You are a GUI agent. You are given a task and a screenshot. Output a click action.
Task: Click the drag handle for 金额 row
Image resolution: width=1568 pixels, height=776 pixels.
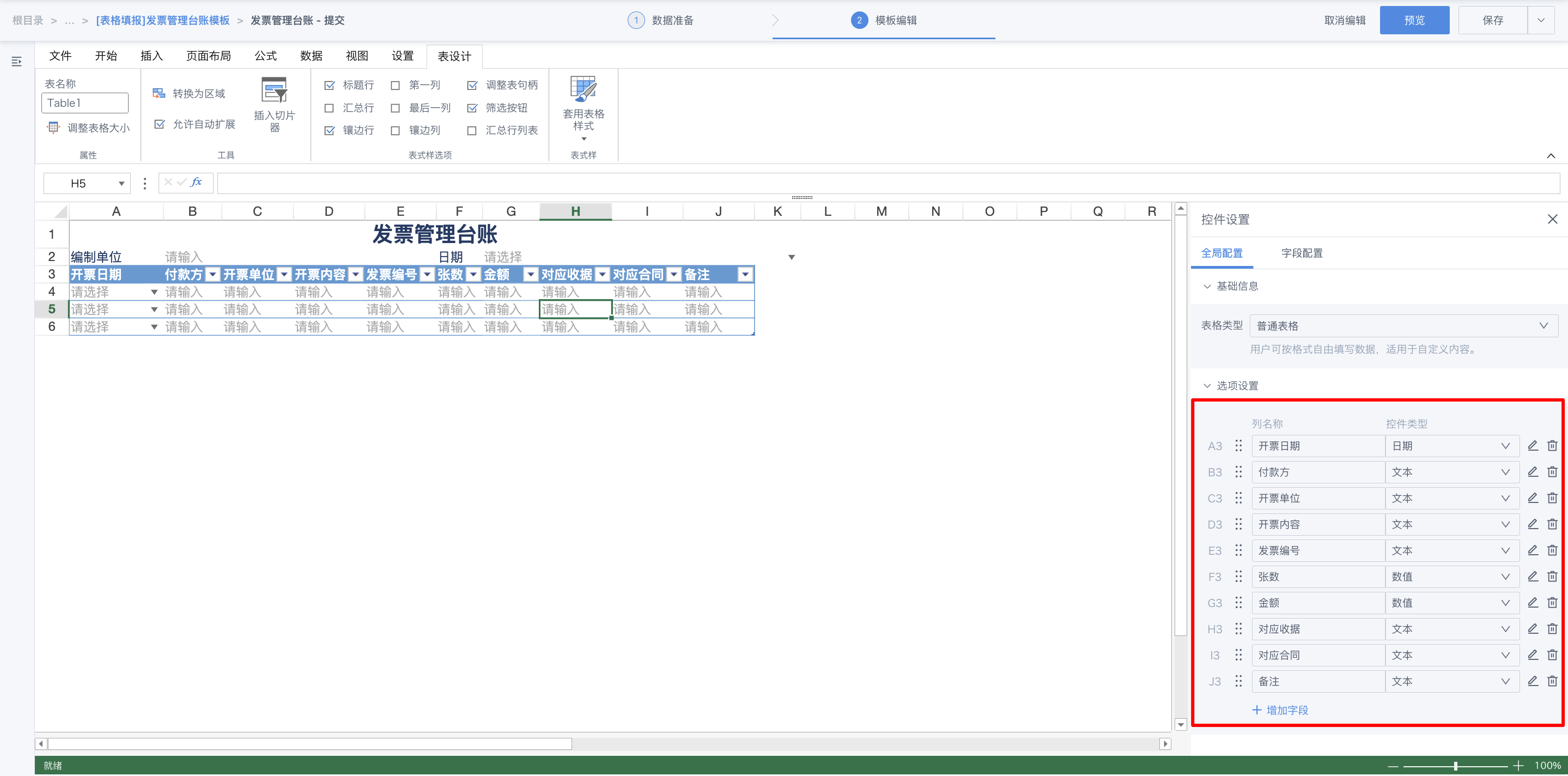pos(1238,603)
